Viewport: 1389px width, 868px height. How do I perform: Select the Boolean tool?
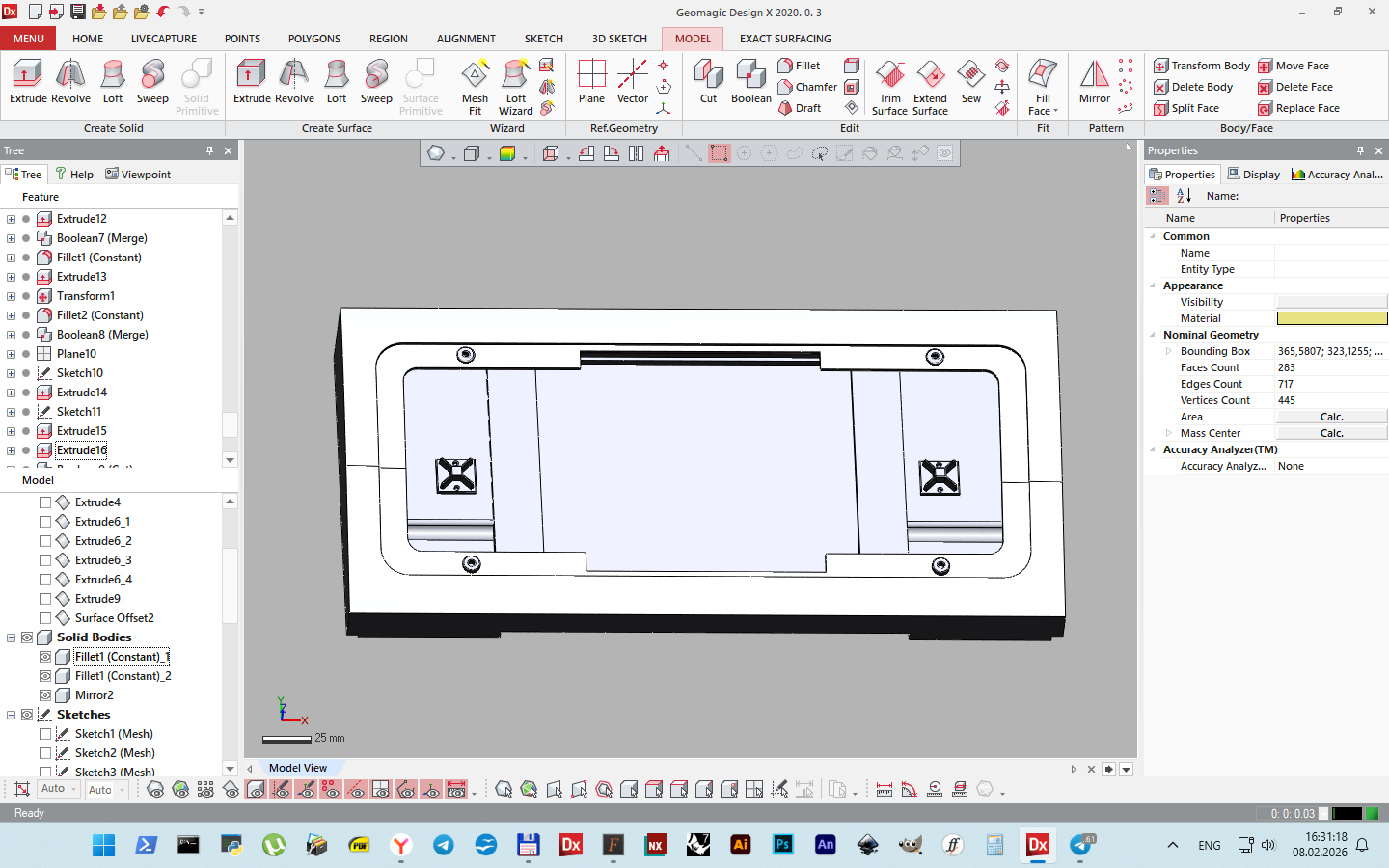point(751,81)
